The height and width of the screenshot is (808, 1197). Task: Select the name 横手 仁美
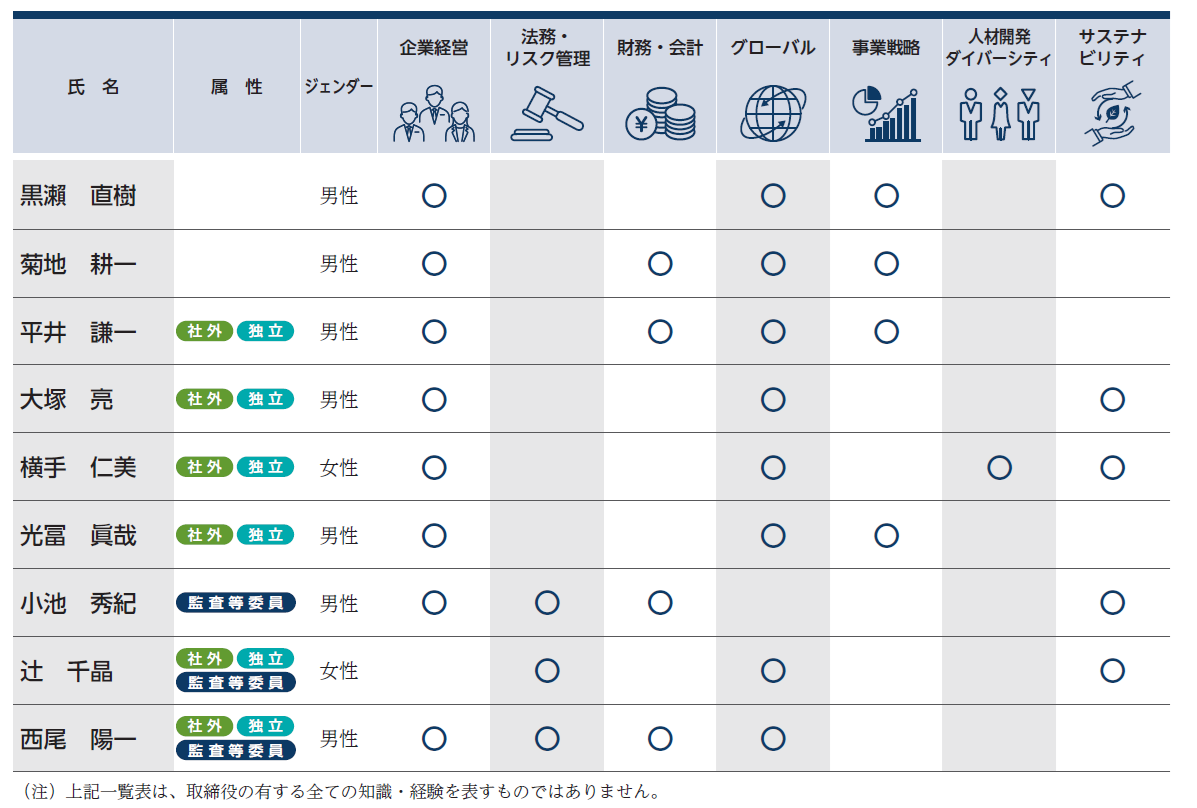click(78, 467)
